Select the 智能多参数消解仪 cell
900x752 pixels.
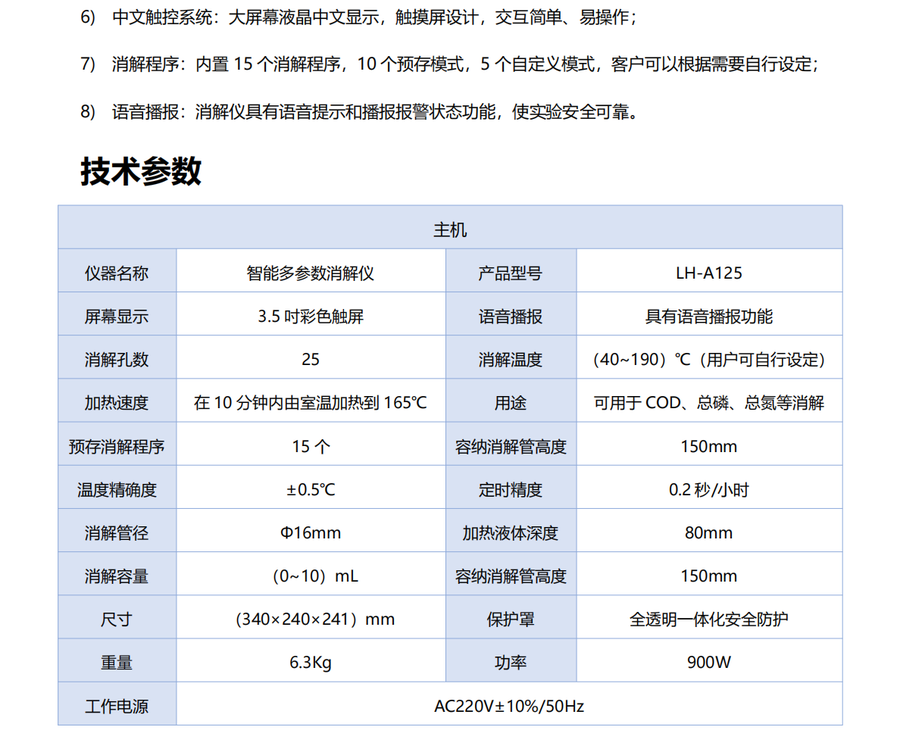[x=311, y=270]
